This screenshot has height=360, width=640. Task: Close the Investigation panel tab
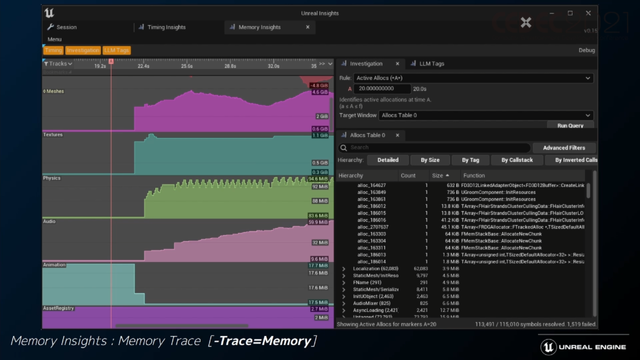pos(398,64)
